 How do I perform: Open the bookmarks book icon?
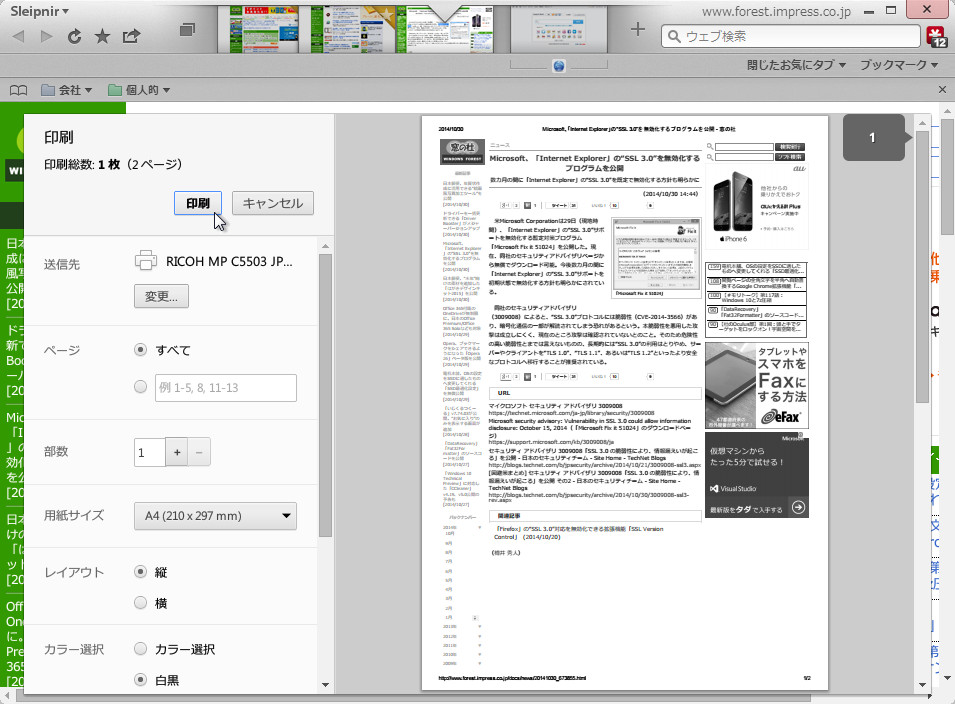[18, 90]
